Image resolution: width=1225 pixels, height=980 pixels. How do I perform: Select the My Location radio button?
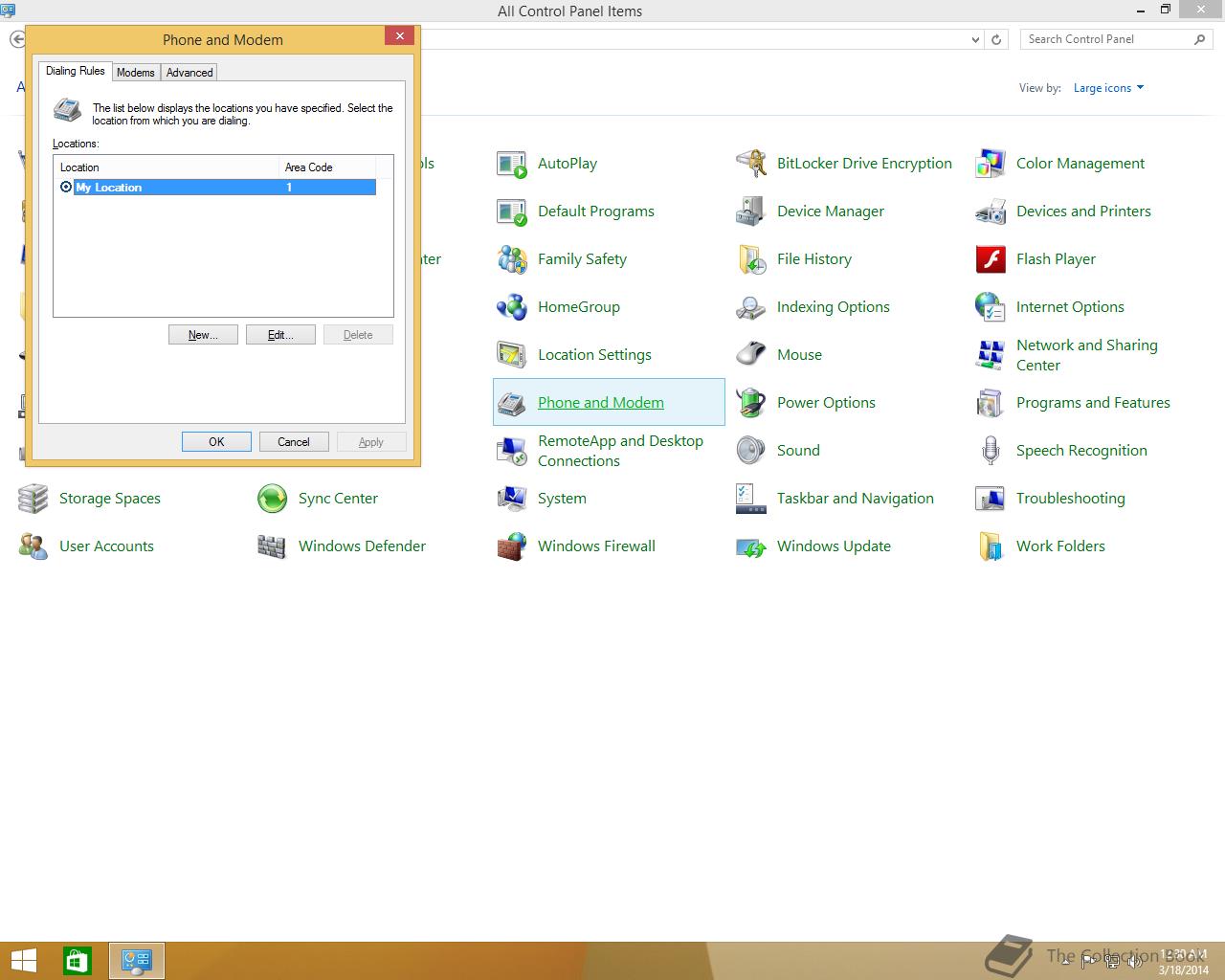(66, 188)
